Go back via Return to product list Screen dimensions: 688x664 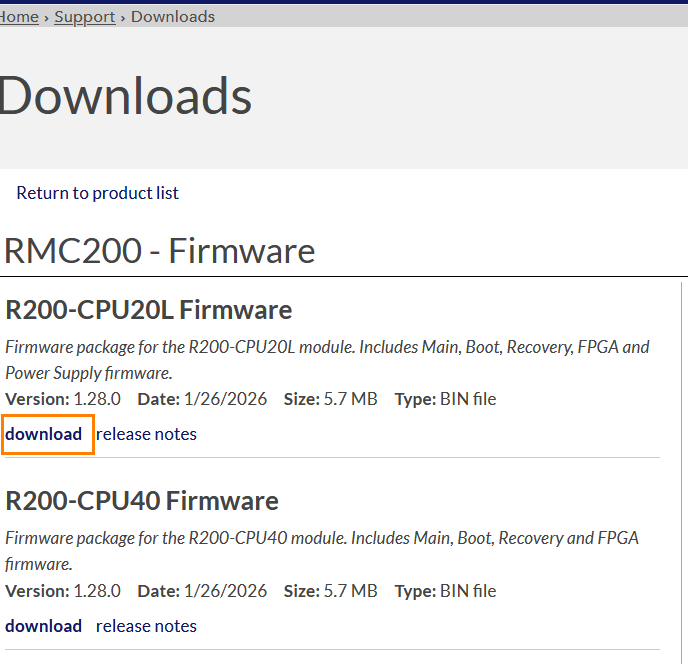[x=97, y=193]
